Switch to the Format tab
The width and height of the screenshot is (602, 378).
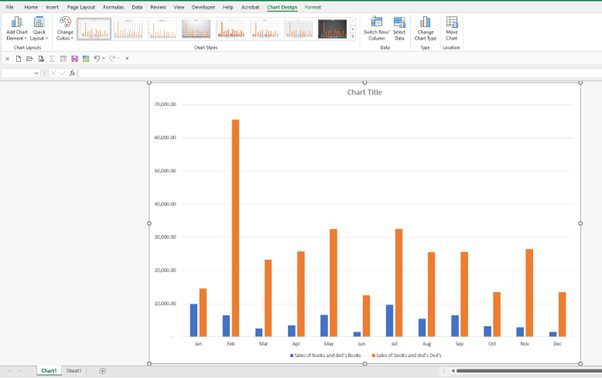(x=313, y=7)
